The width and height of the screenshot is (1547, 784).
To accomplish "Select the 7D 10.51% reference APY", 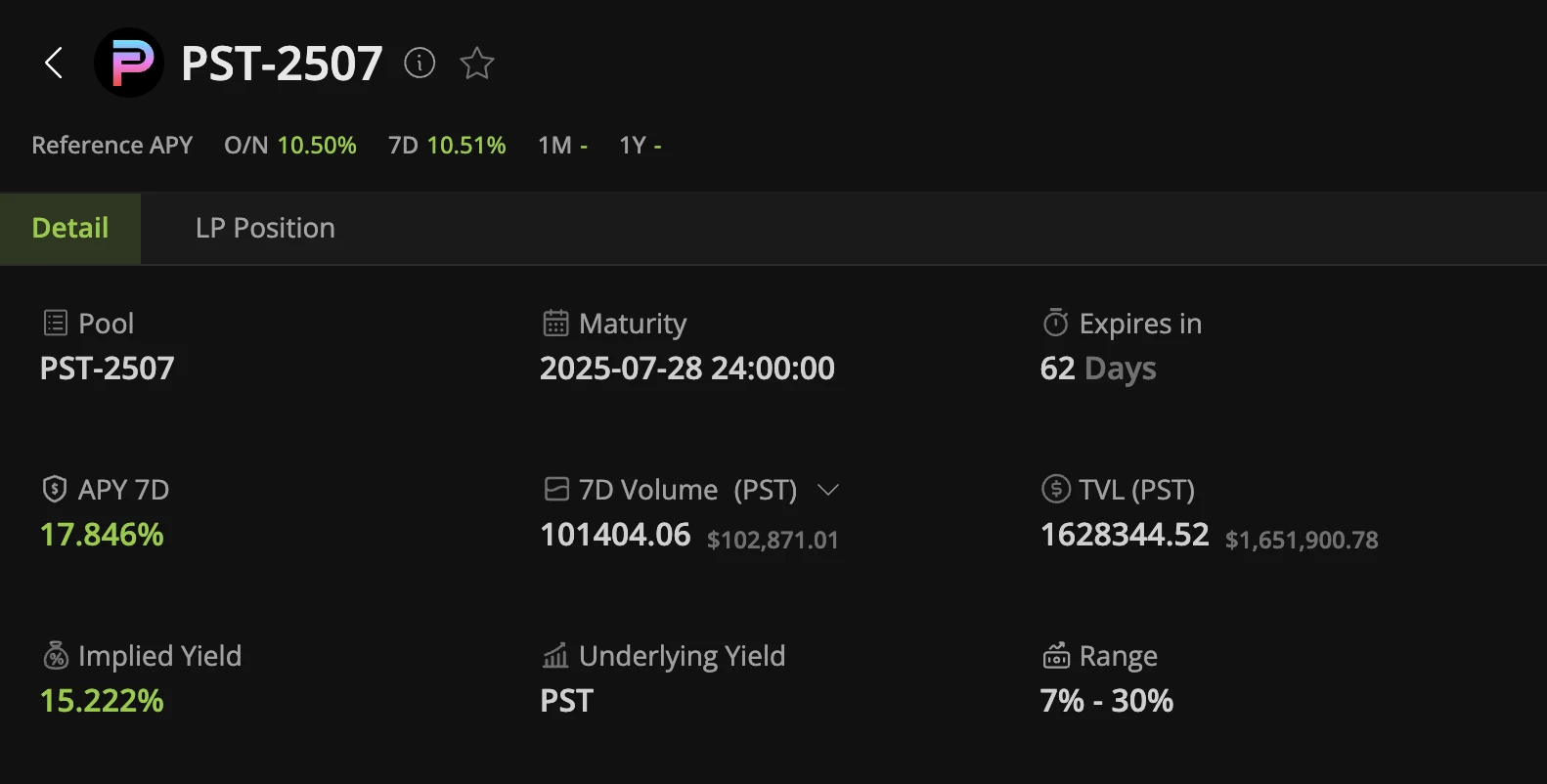I will point(447,146).
